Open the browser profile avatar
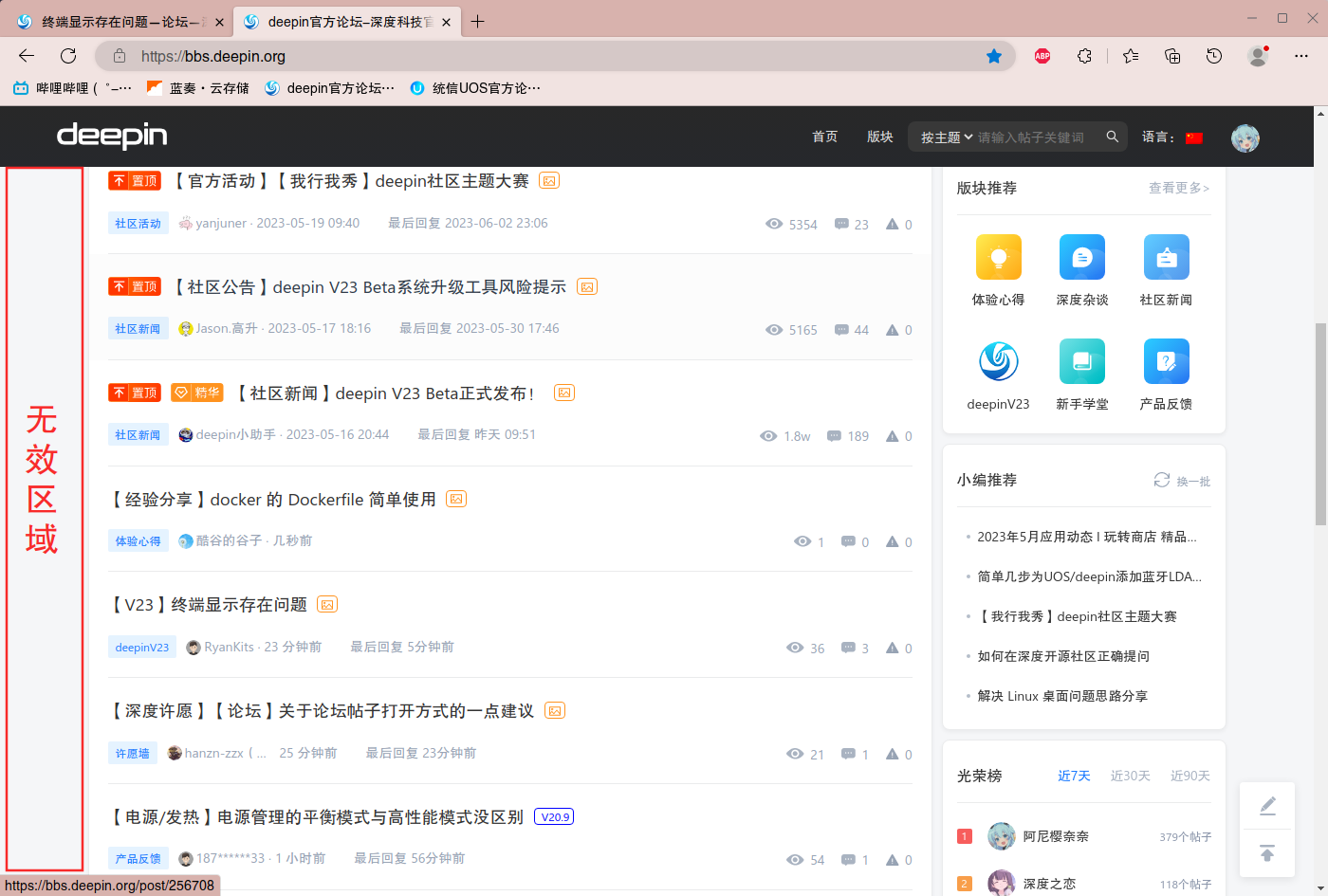Viewport: 1328px width, 896px height. (1259, 56)
